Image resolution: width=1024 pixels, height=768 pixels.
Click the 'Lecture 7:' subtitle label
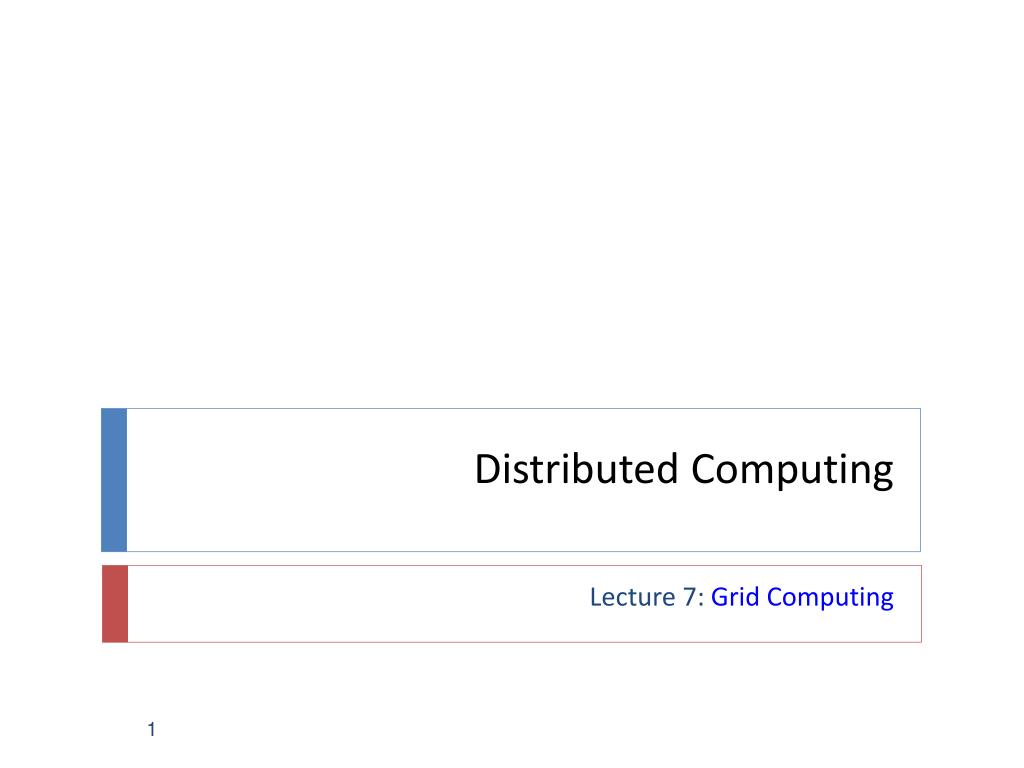click(x=647, y=597)
